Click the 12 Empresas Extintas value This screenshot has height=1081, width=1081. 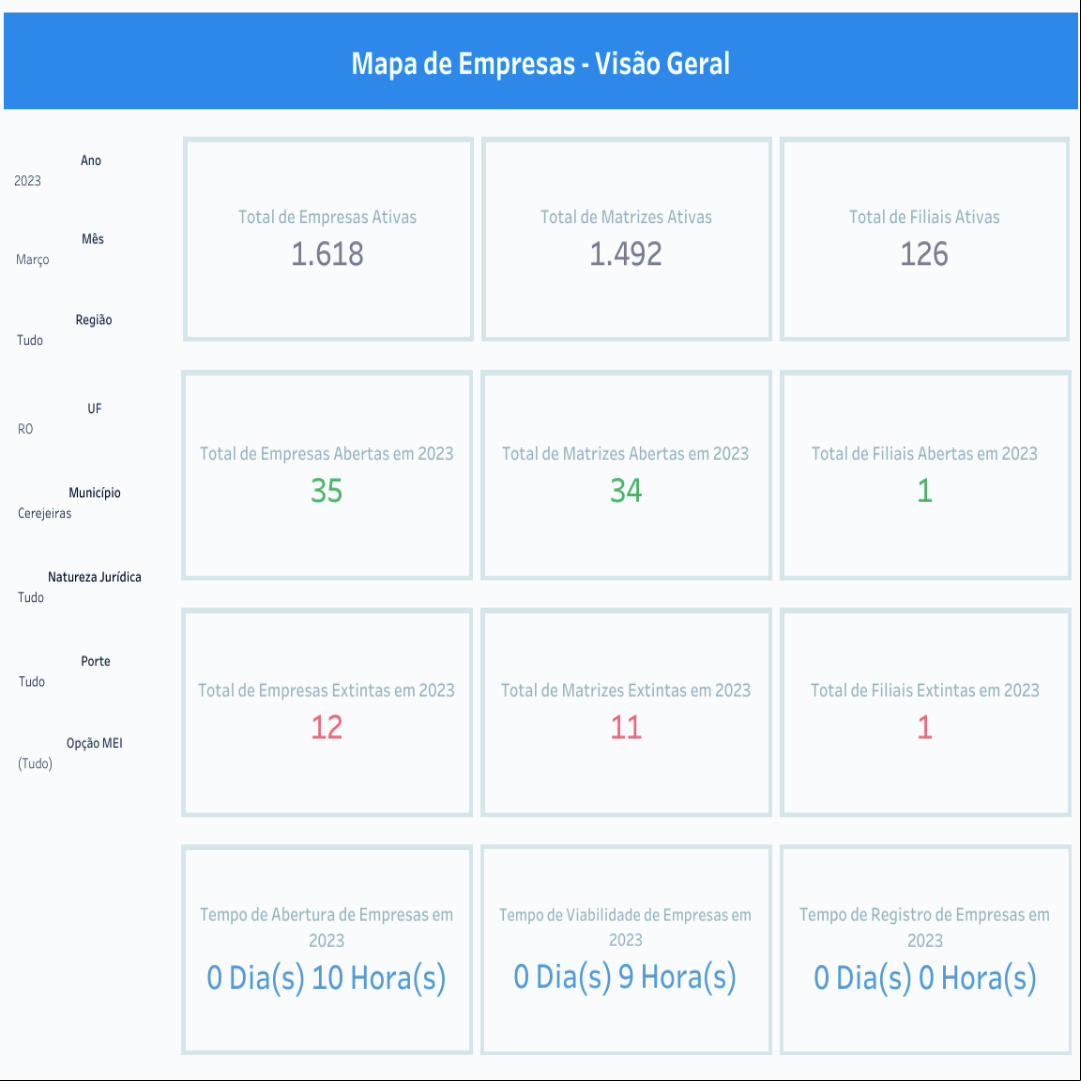(x=327, y=727)
